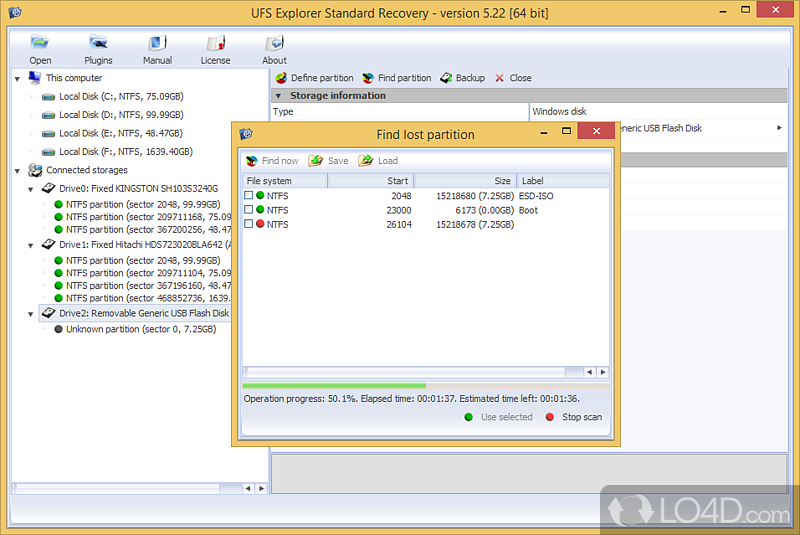Sort by File system column header
This screenshot has width=800, height=535.
[285, 181]
